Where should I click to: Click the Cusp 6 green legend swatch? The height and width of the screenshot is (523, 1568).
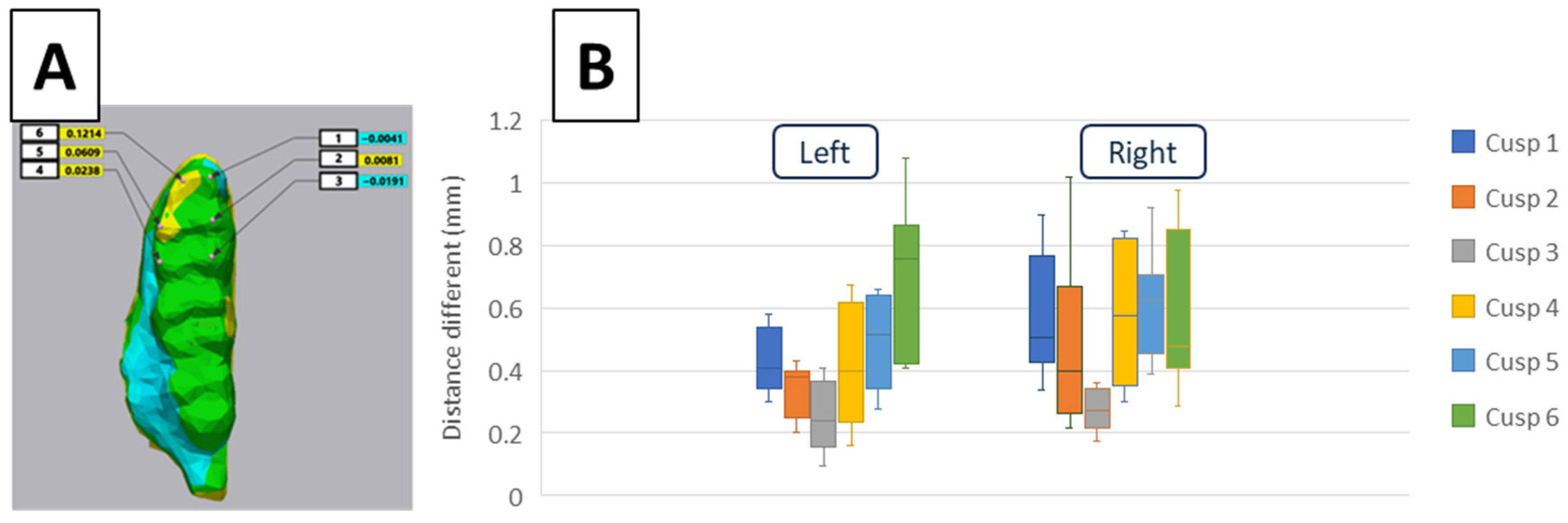[1463, 416]
